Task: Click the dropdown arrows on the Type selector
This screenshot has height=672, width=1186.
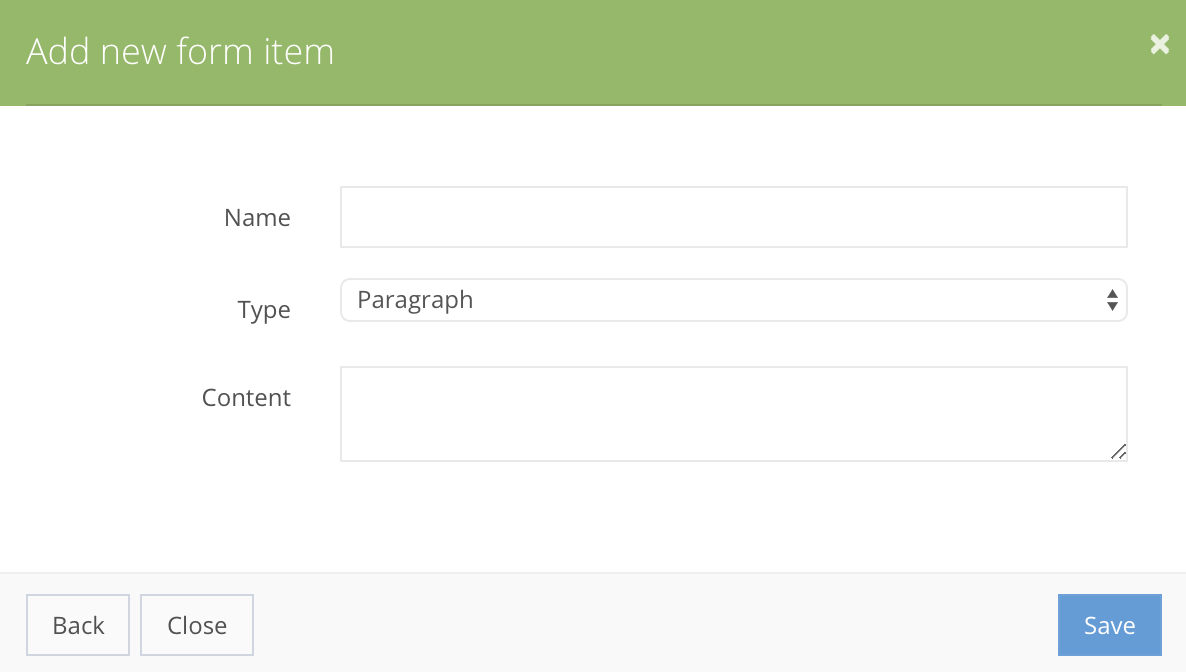Action: click(x=1112, y=299)
